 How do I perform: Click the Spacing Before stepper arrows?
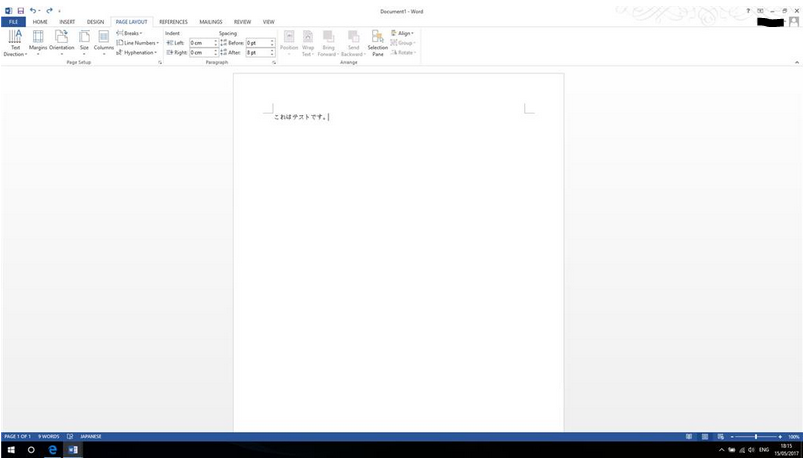tap(272, 43)
